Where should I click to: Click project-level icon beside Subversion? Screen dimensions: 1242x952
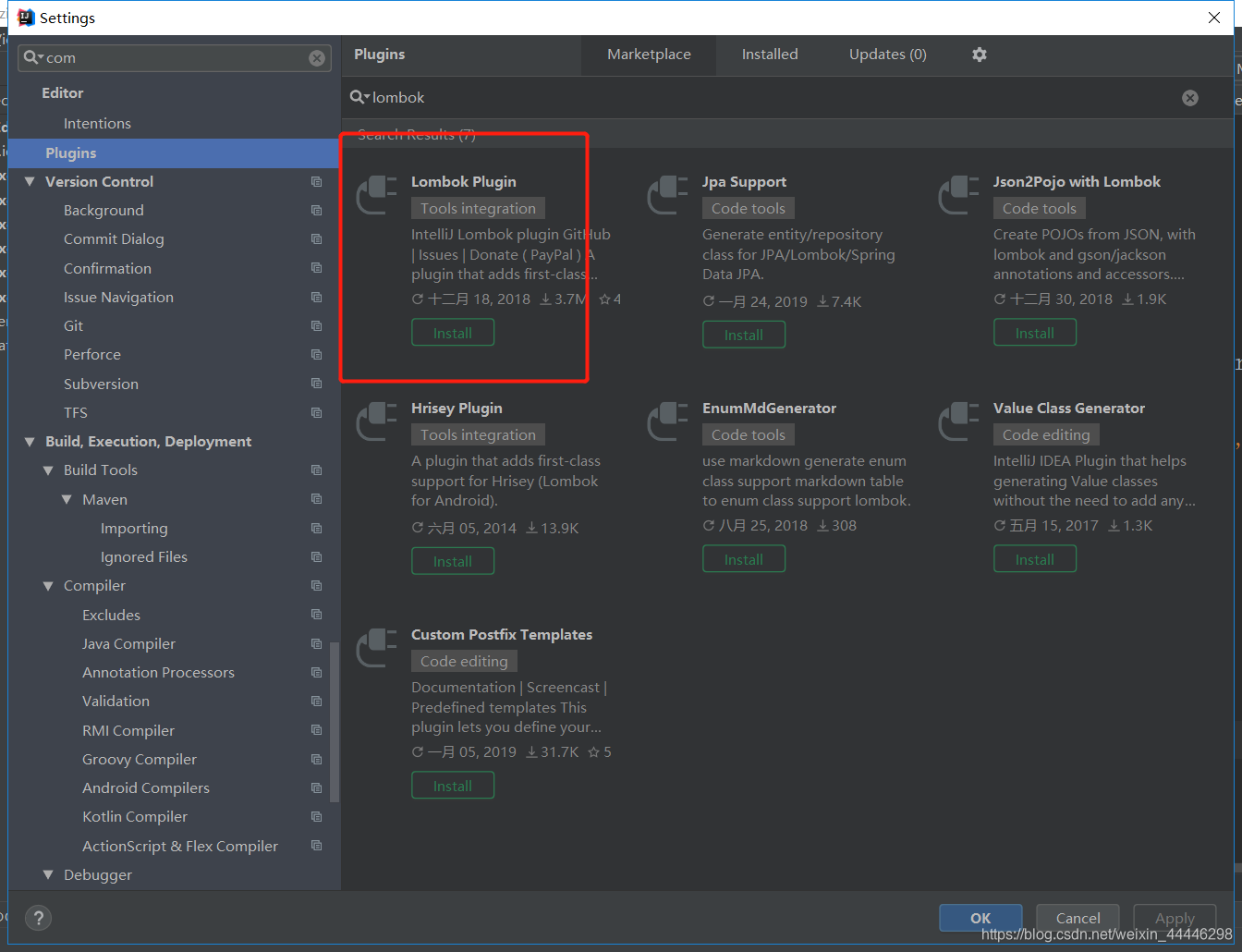tap(317, 384)
